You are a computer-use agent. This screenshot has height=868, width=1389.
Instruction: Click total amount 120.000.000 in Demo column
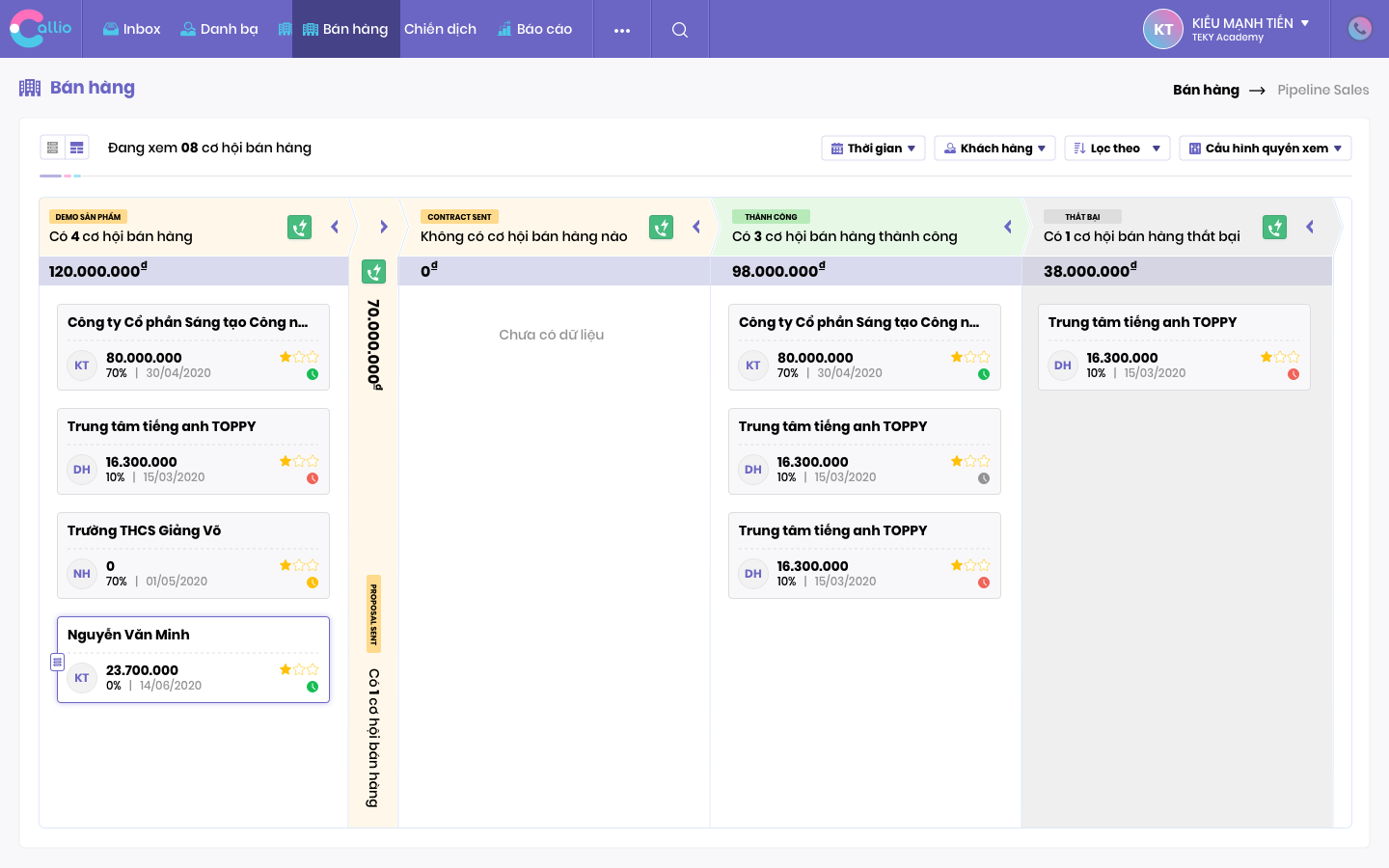tap(98, 271)
